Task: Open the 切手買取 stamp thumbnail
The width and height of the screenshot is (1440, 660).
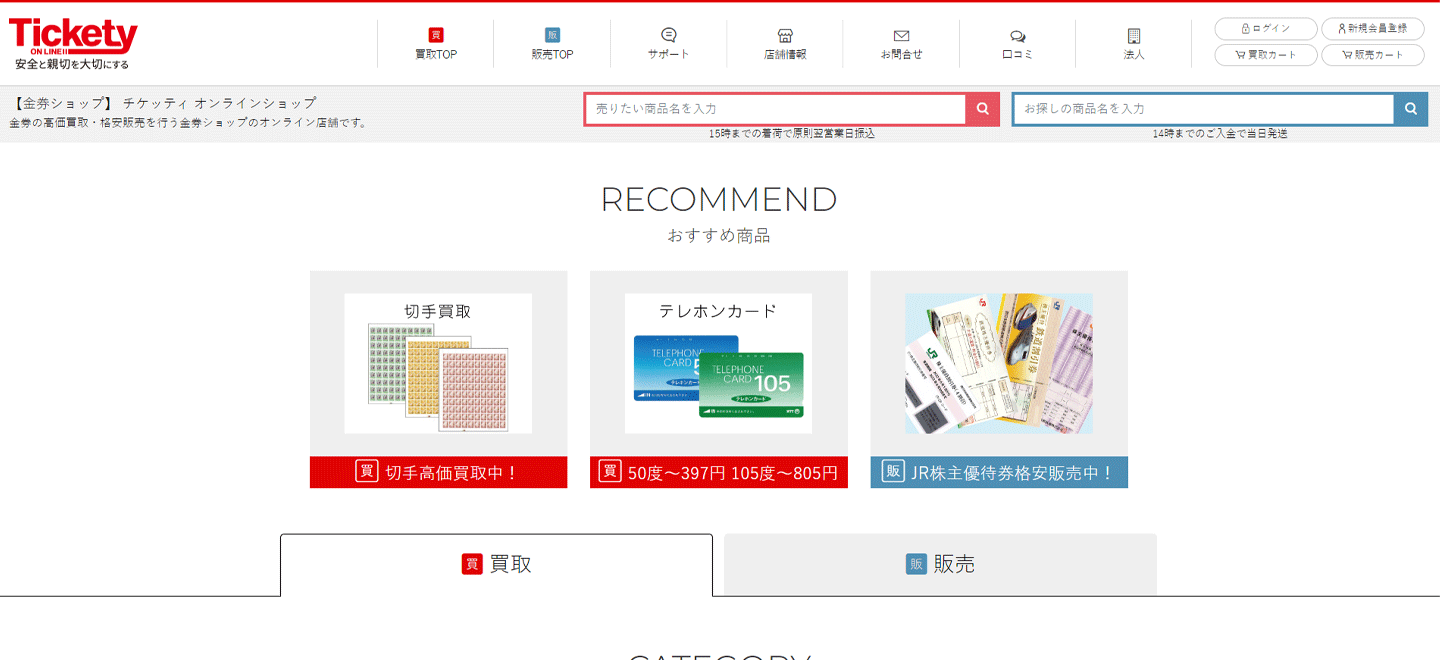Action: pyautogui.click(x=438, y=364)
